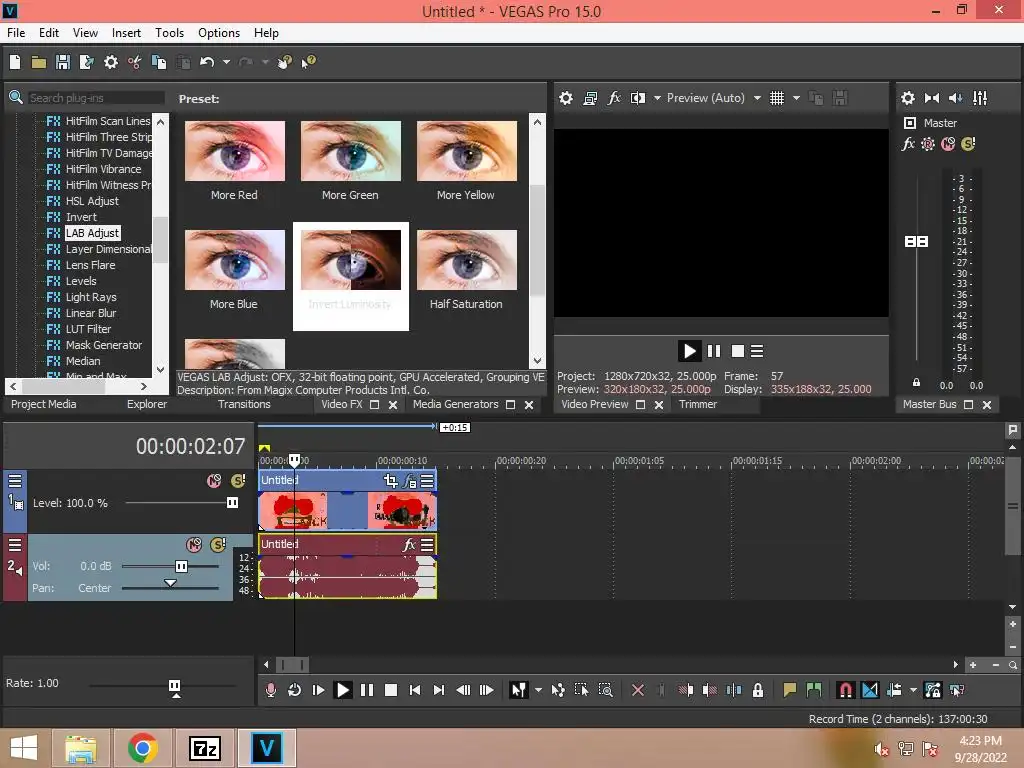
Task: Open Master automation settings gear icon
Action: pyautogui.click(x=927, y=144)
